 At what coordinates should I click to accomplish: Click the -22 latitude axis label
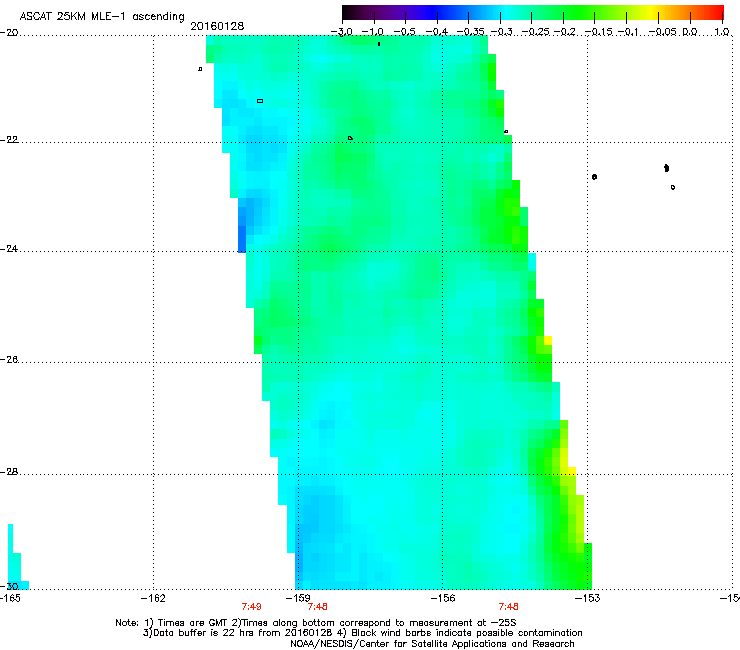9,140
